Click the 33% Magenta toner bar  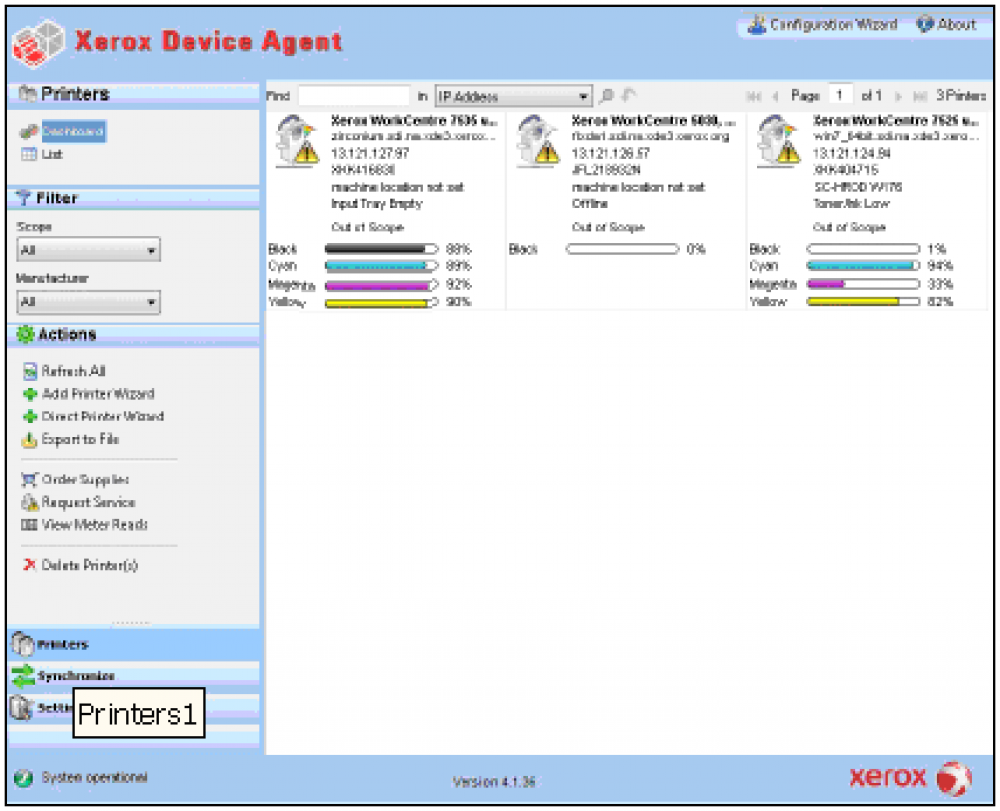[x=863, y=284]
